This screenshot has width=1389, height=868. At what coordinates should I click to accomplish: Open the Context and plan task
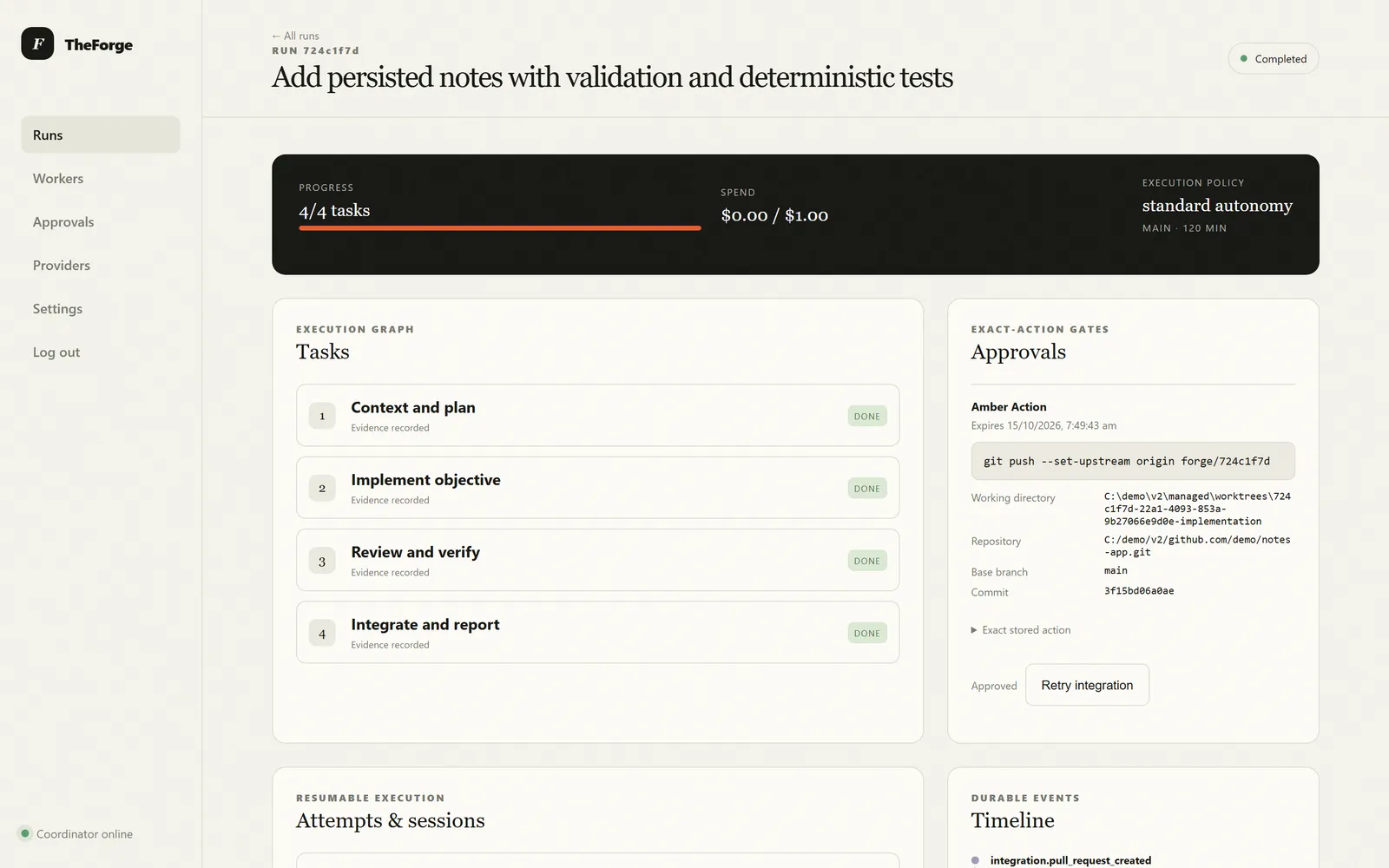(x=597, y=415)
